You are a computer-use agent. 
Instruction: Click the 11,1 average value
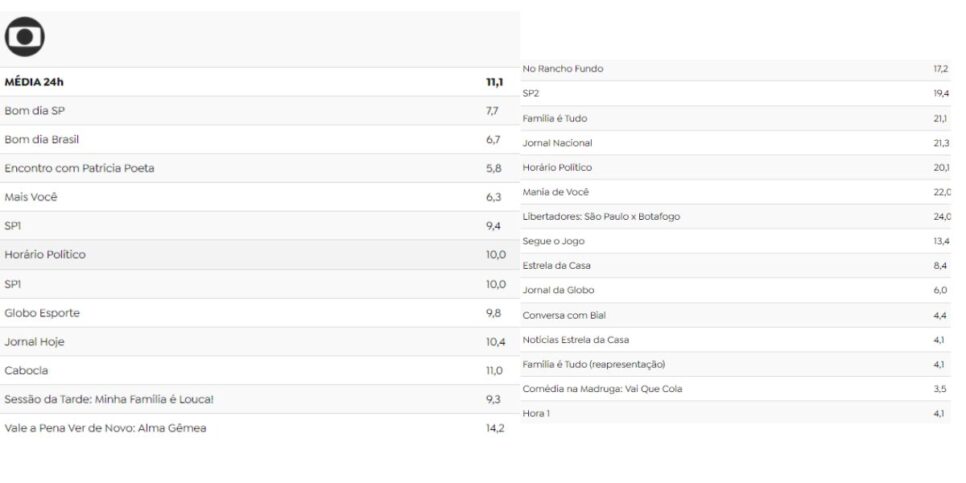[x=495, y=82]
